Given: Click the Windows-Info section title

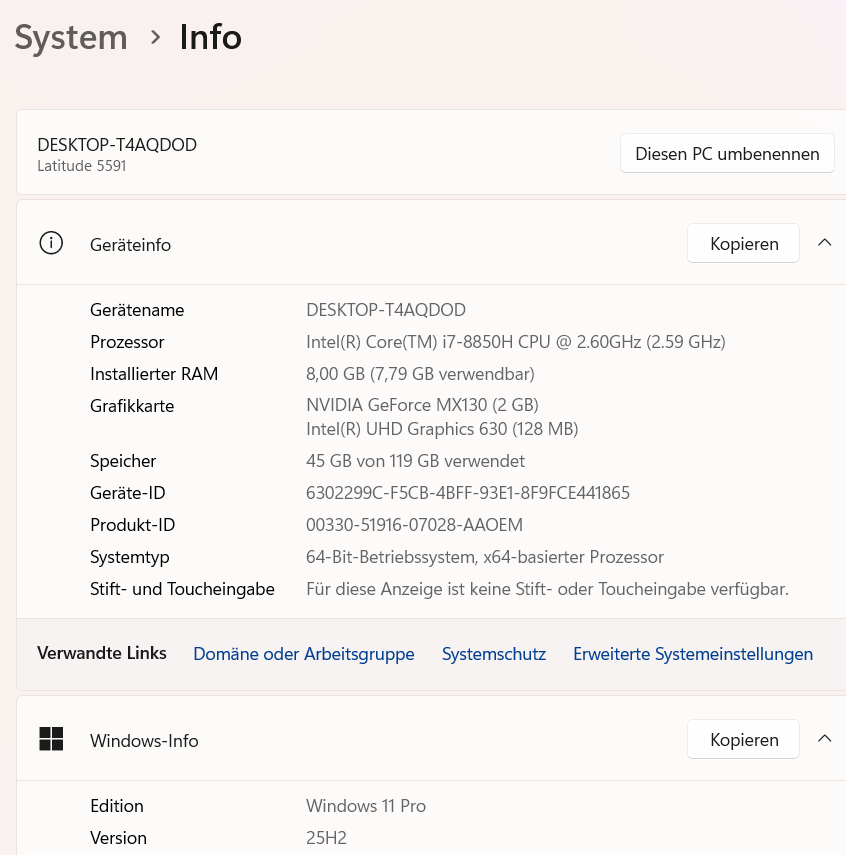Looking at the screenshot, I should [144, 740].
